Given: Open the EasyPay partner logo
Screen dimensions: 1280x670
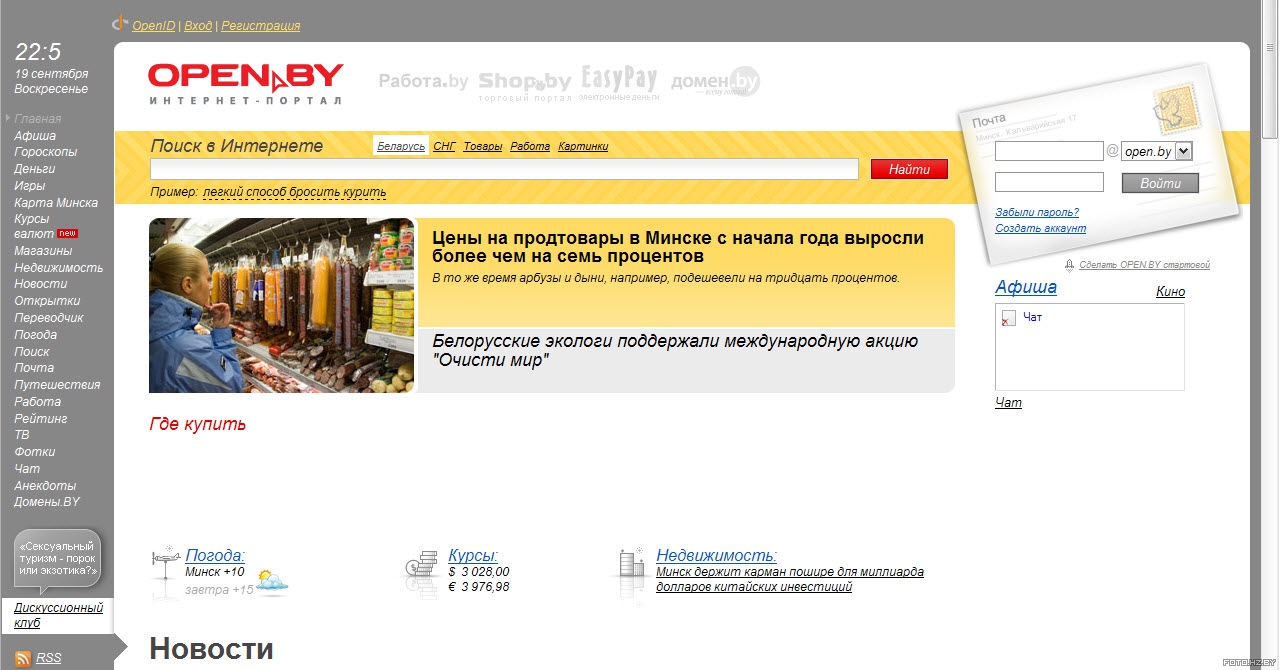Looking at the screenshot, I should [620, 83].
